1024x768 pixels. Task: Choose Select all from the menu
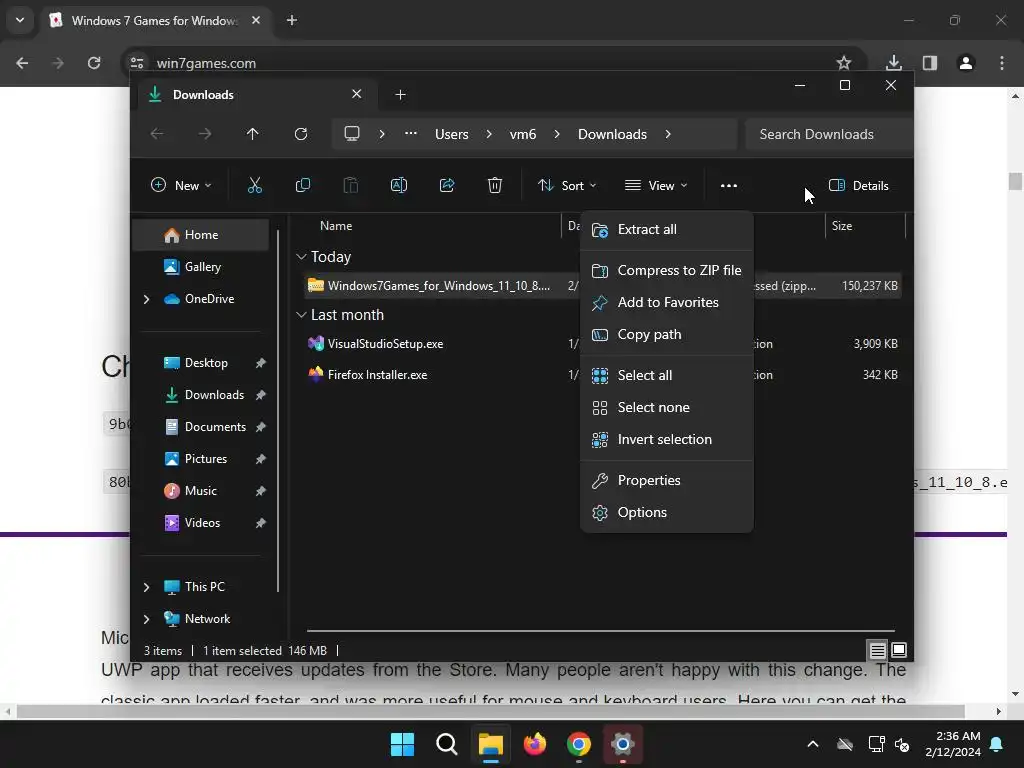pos(666,376)
